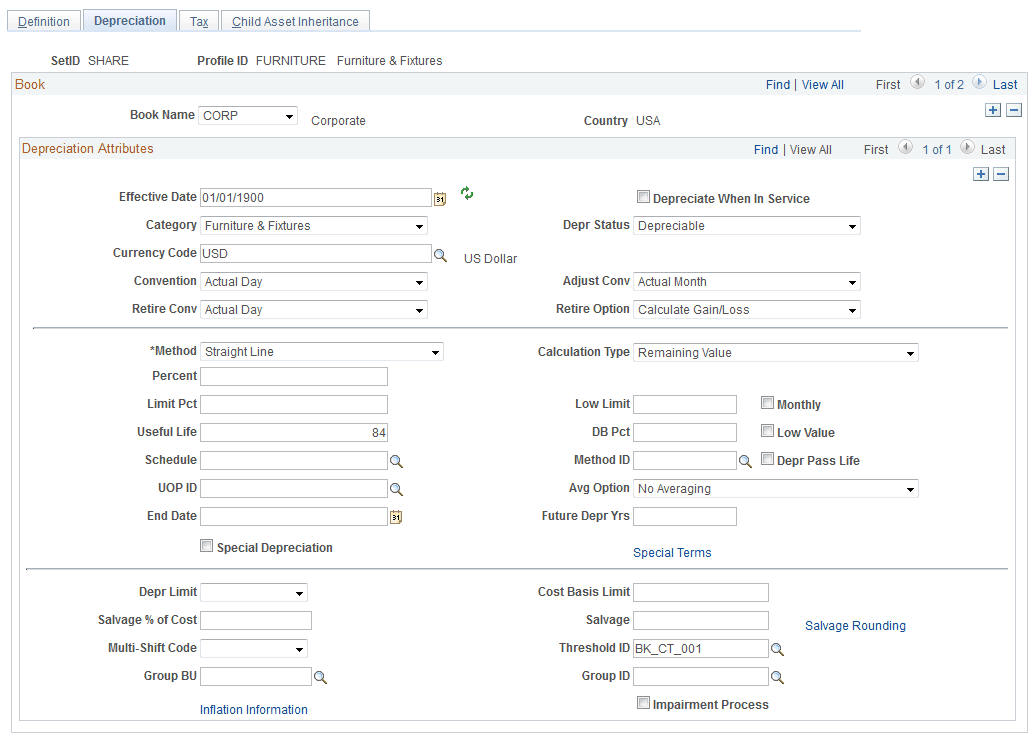Expand the Book Name CORP dropdown
The image size is (1036, 740).
point(248,116)
